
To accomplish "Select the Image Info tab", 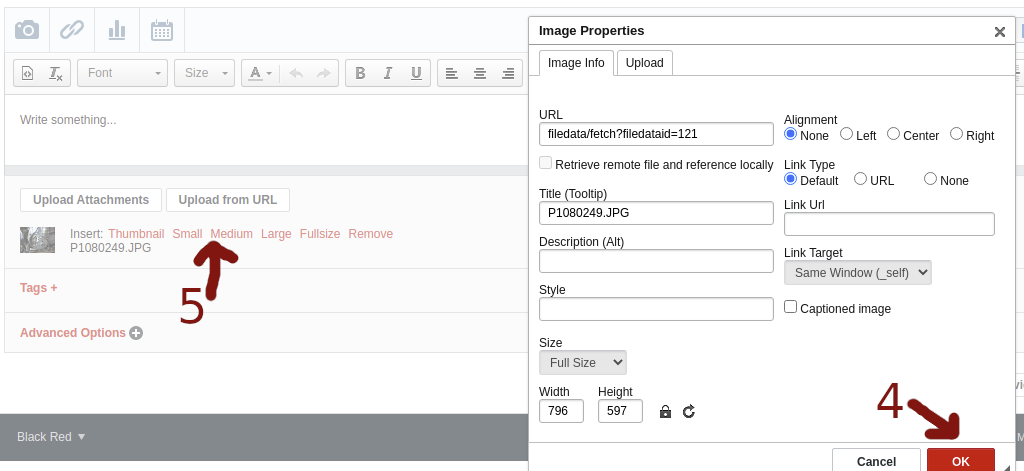I will [x=576, y=62].
